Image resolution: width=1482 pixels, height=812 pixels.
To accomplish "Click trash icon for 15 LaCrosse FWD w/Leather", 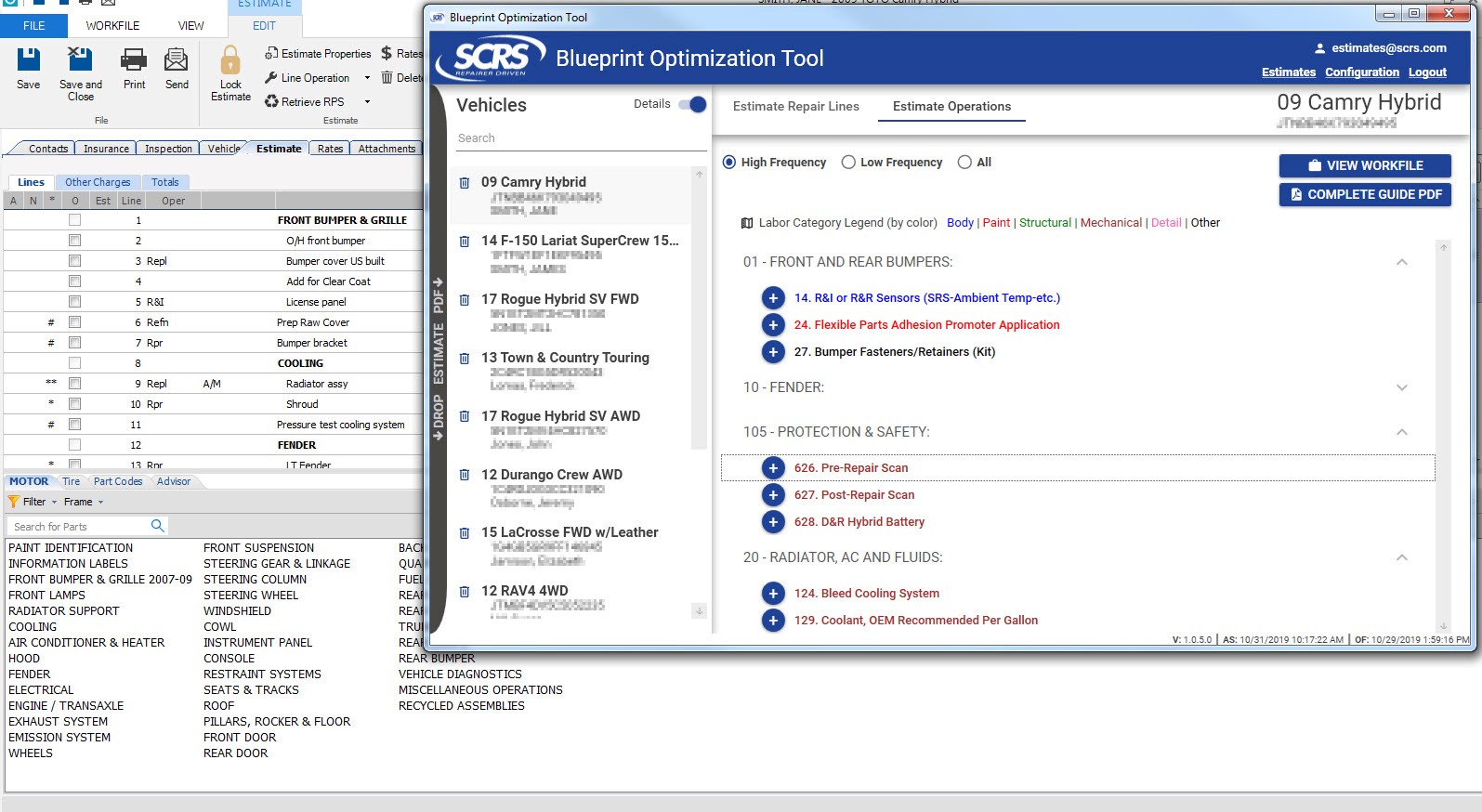I will [x=465, y=533].
